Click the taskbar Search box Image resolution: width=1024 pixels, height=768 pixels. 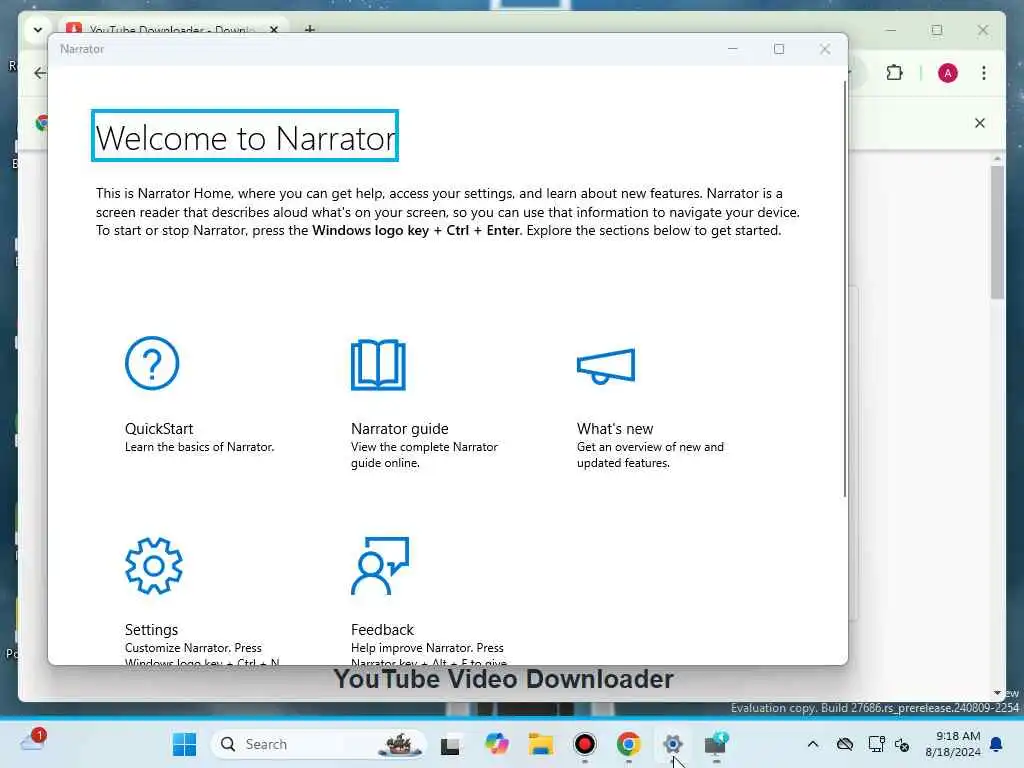click(x=319, y=744)
